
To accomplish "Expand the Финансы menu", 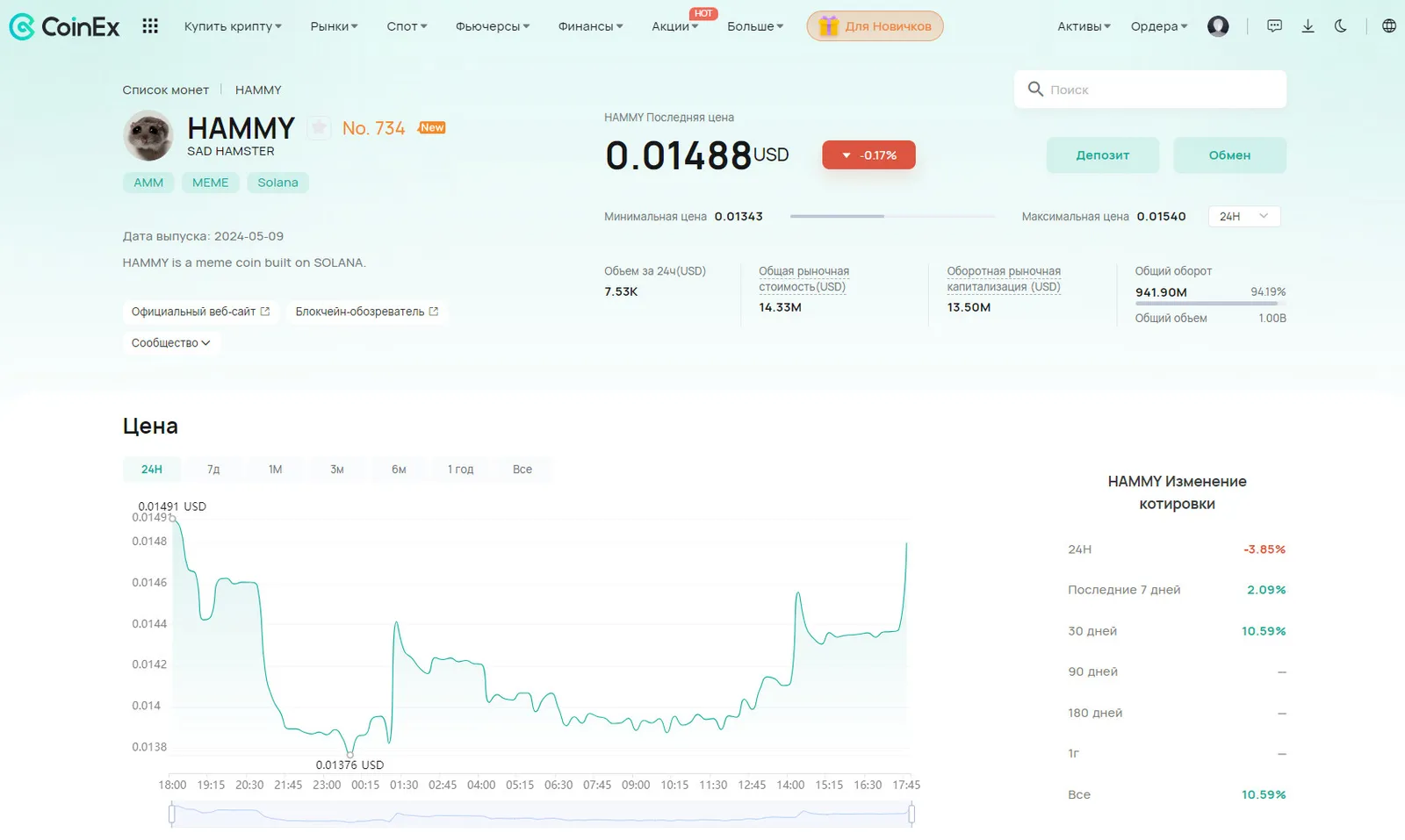I will click(x=590, y=26).
